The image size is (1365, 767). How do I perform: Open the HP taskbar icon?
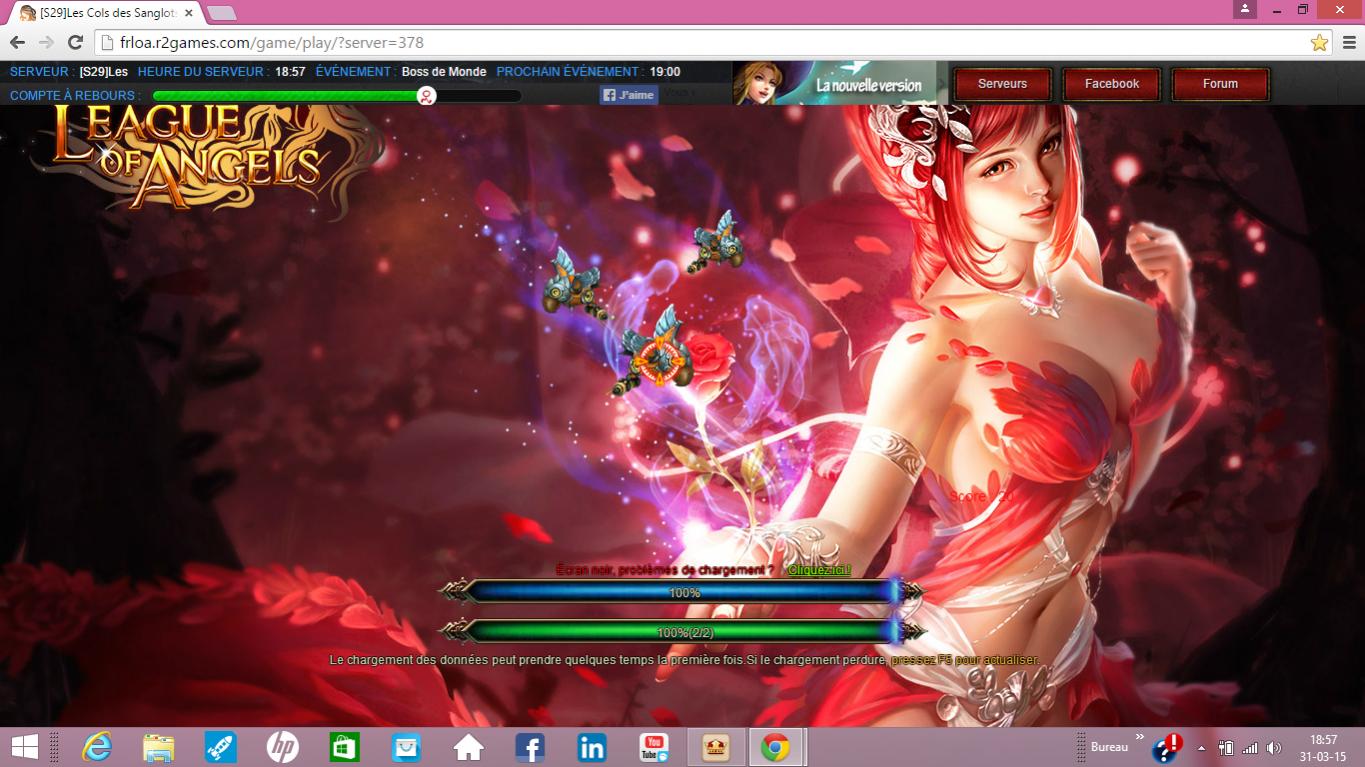click(282, 747)
